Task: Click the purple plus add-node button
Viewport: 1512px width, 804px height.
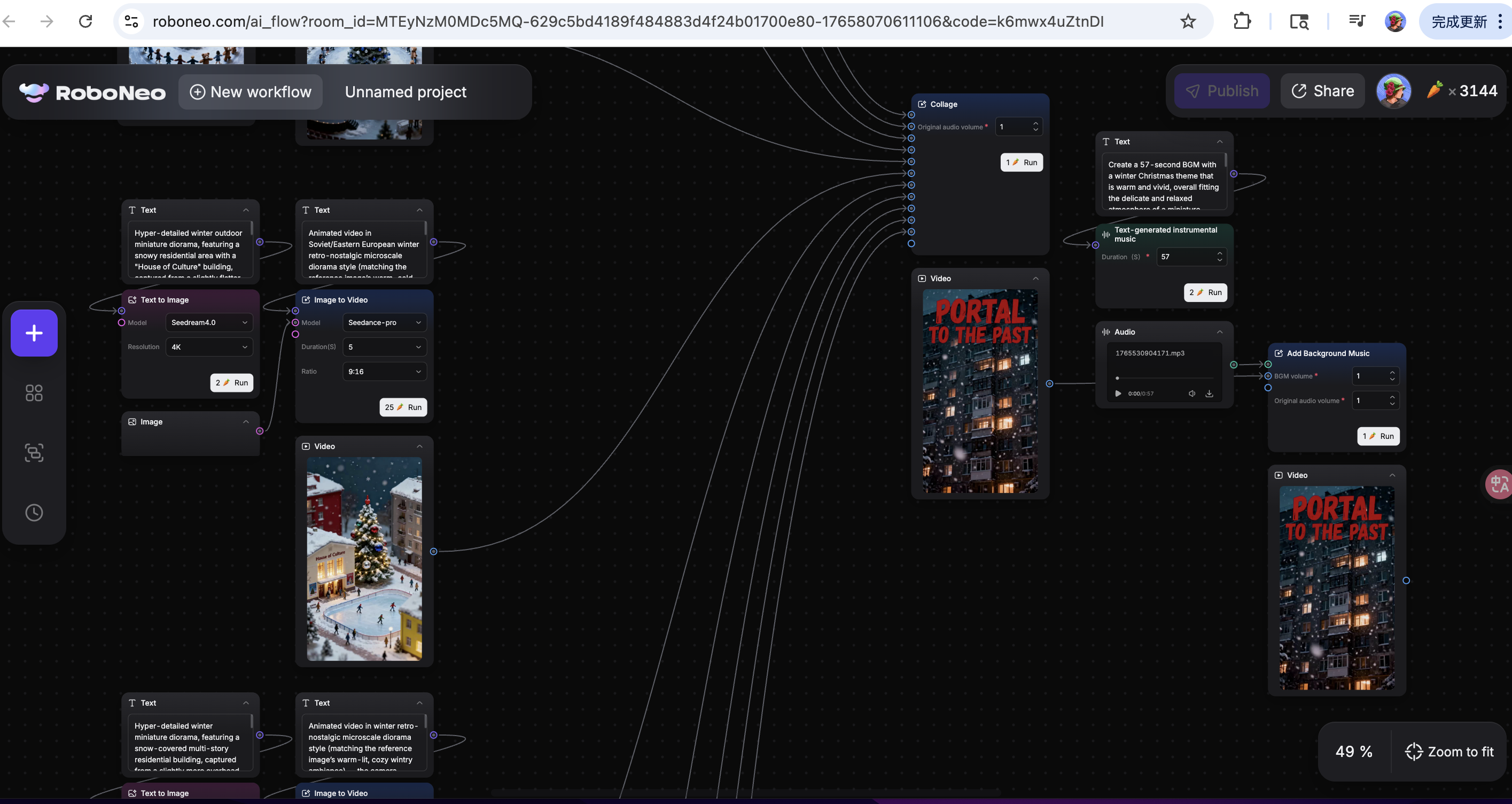Action: tap(34, 333)
